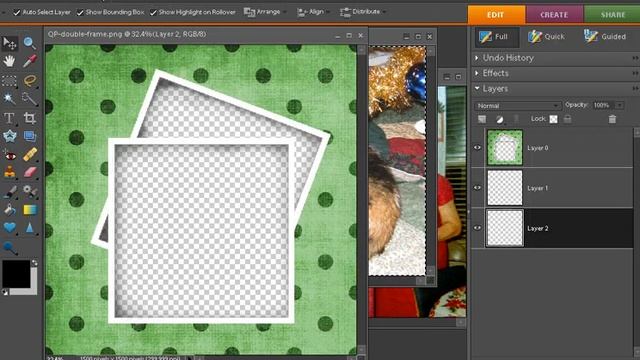Select the Full edit mode
The height and width of the screenshot is (360, 640).
pyautogui.click(x=496, y=37)
